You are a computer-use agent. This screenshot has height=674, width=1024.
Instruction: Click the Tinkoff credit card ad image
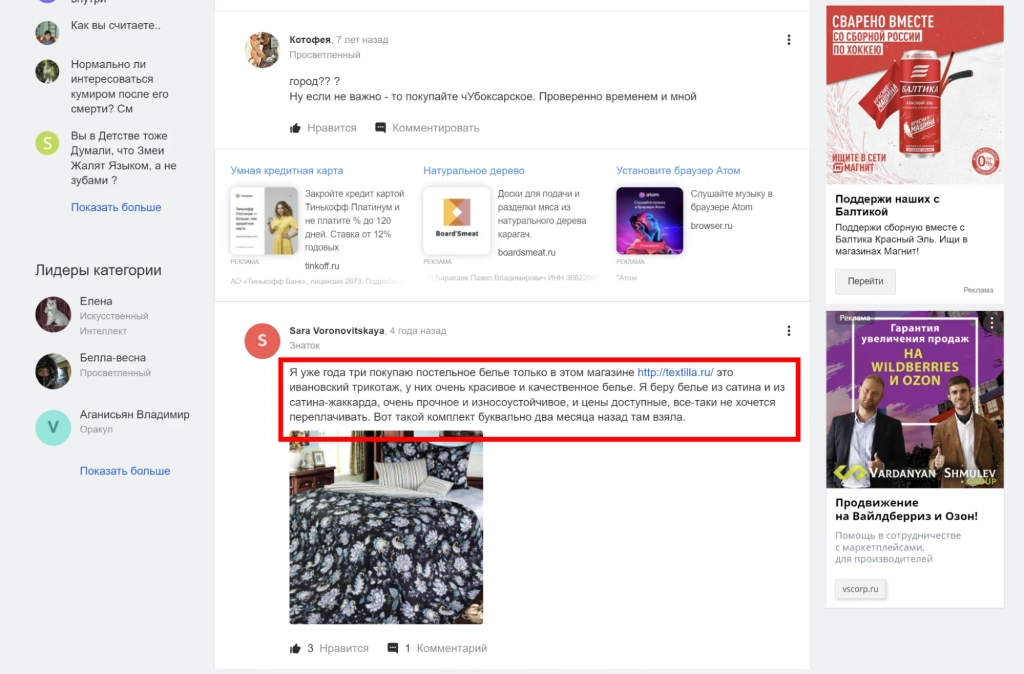click(x=264, y=221)
